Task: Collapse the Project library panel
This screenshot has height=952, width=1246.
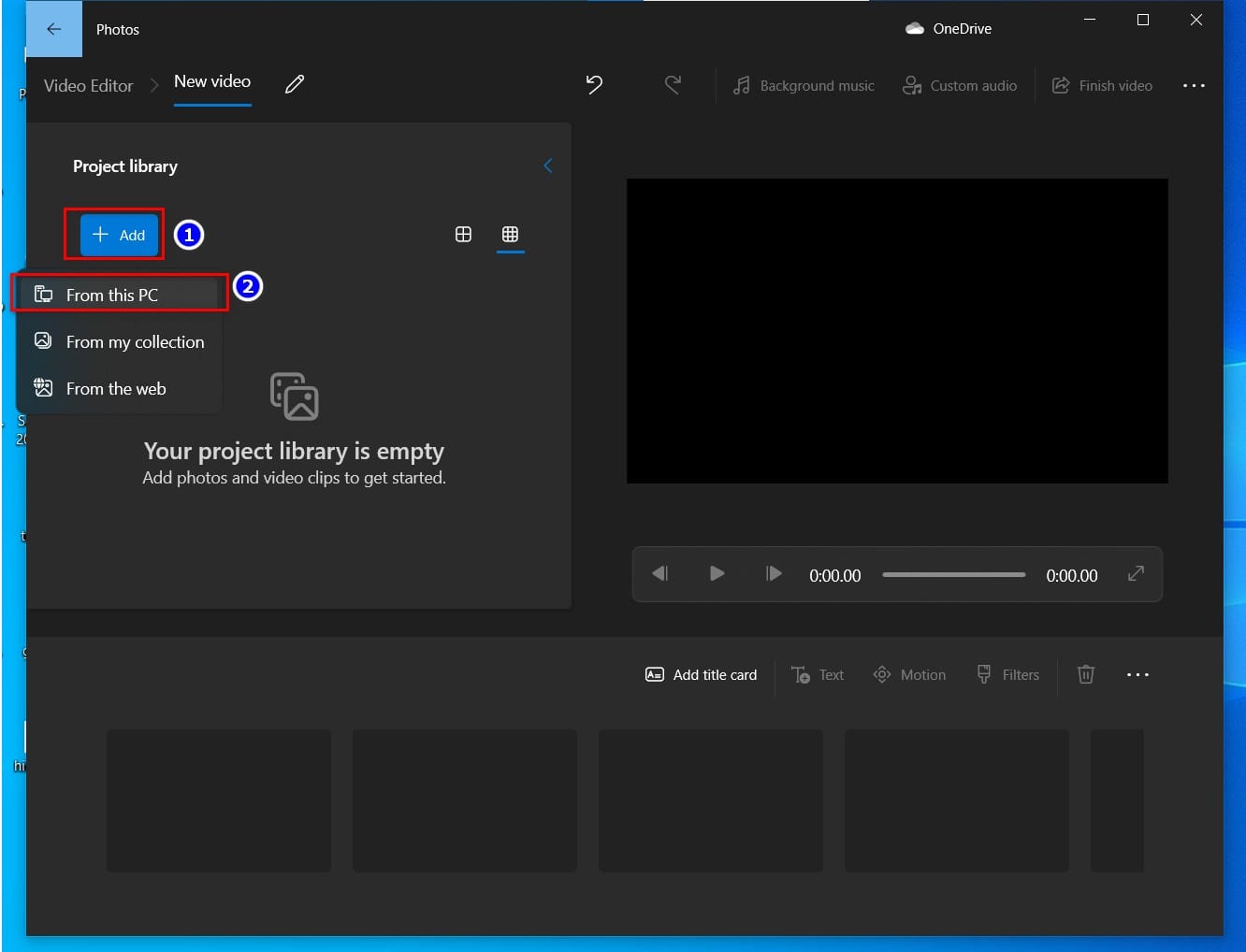Action: click(x=548, y=166)
